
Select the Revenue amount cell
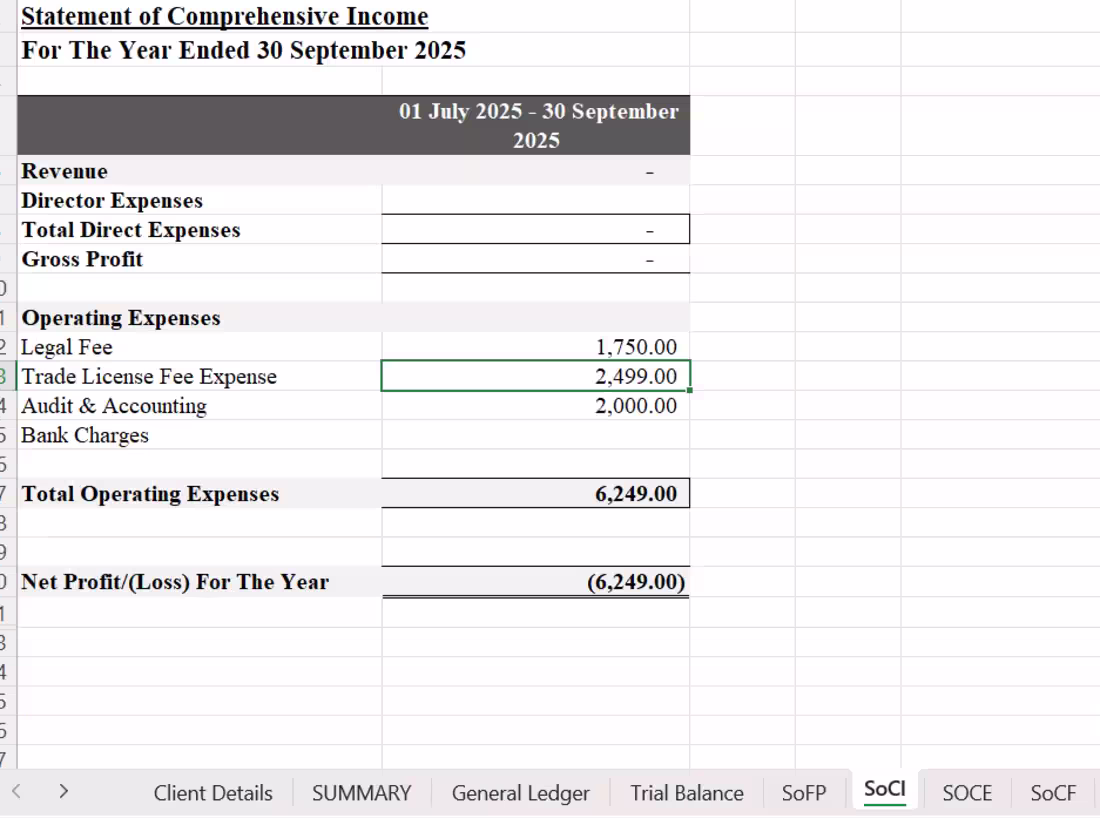point(536,171)
